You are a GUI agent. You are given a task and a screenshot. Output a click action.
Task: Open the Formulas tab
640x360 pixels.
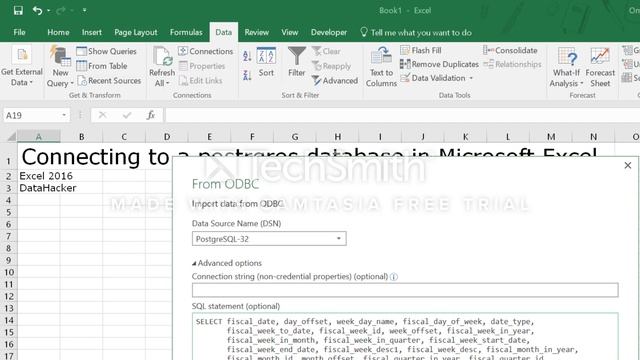186,32
